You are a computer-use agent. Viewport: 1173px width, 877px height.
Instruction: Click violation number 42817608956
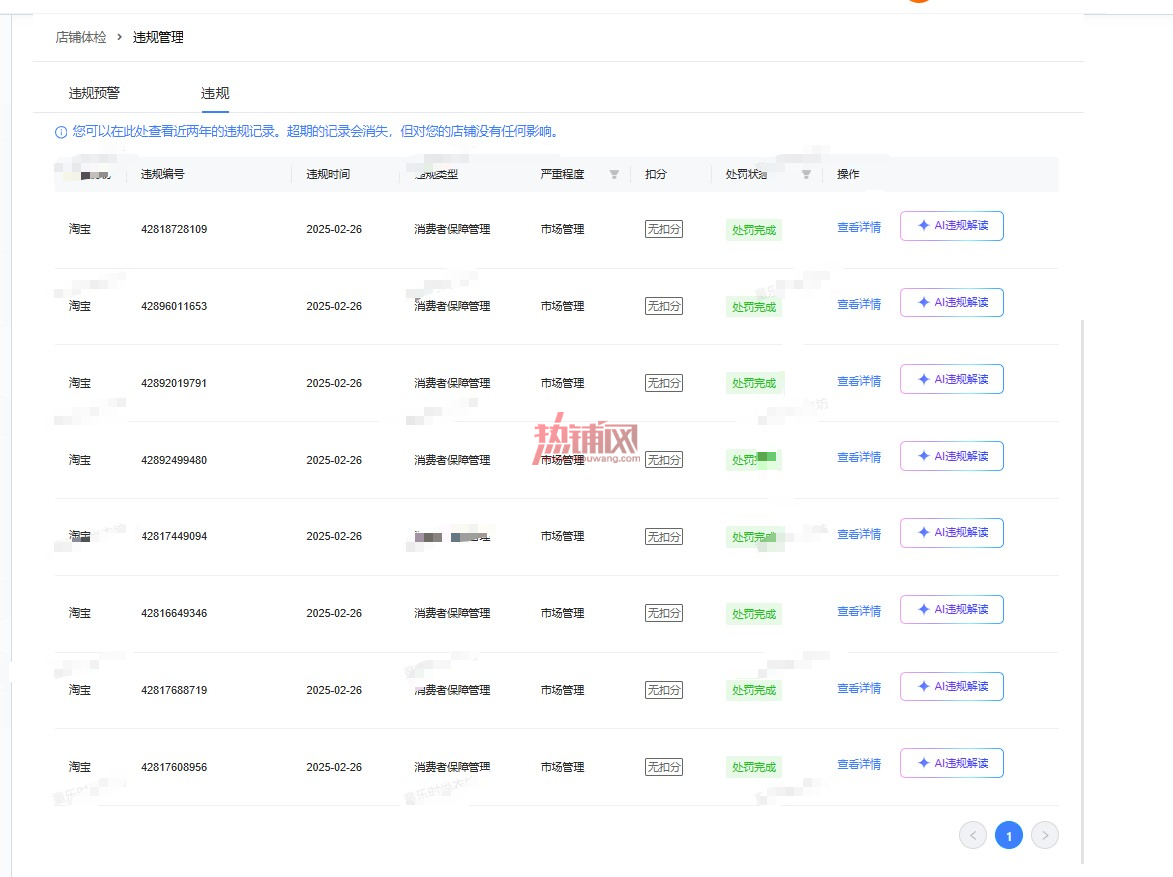(x=174, y=767)
